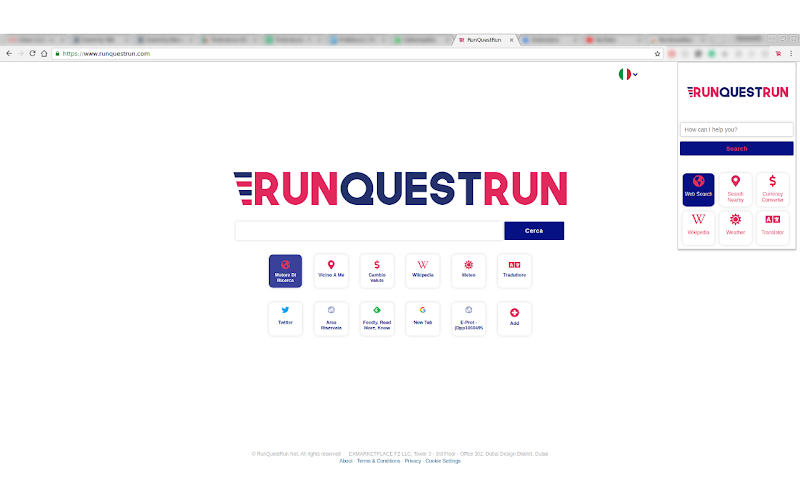Click the popup Search button

point(736,148)
